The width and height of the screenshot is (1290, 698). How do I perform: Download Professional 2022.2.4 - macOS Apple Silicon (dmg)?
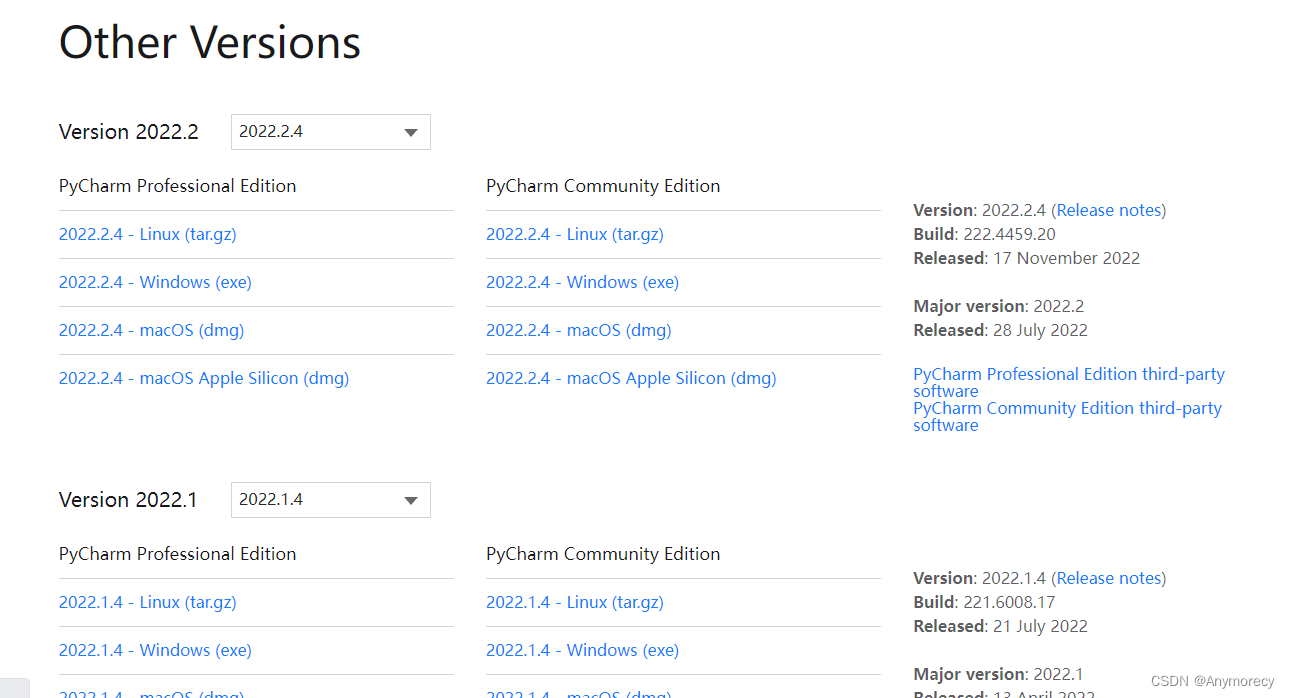coord(204,378)
